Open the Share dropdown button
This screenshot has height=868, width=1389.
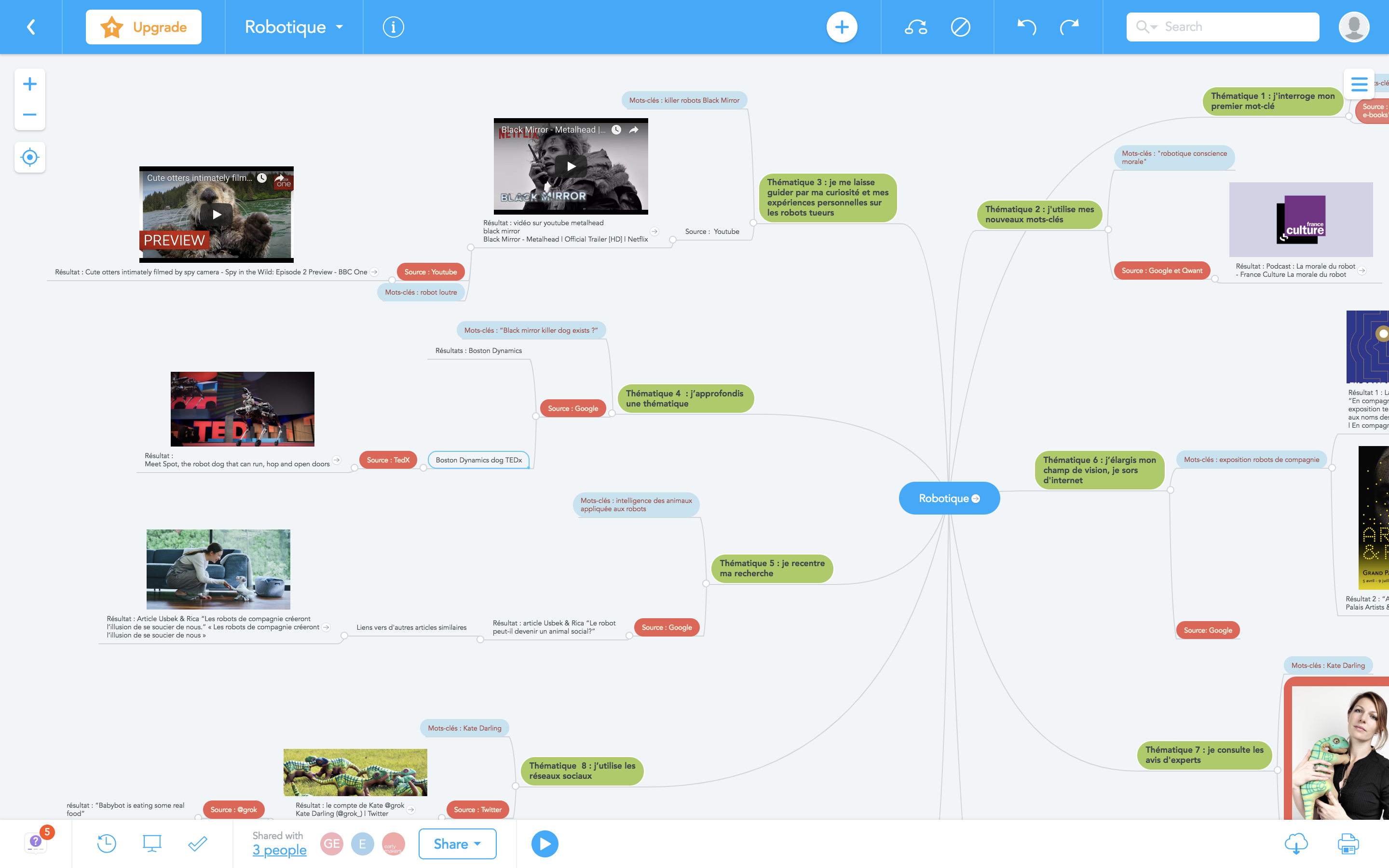[x=457, y=843]
